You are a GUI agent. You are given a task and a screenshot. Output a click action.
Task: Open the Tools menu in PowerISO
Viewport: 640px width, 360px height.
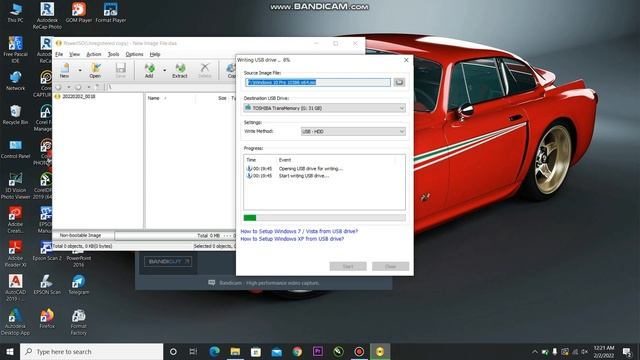pyautogui.click(x=113, y=54)
